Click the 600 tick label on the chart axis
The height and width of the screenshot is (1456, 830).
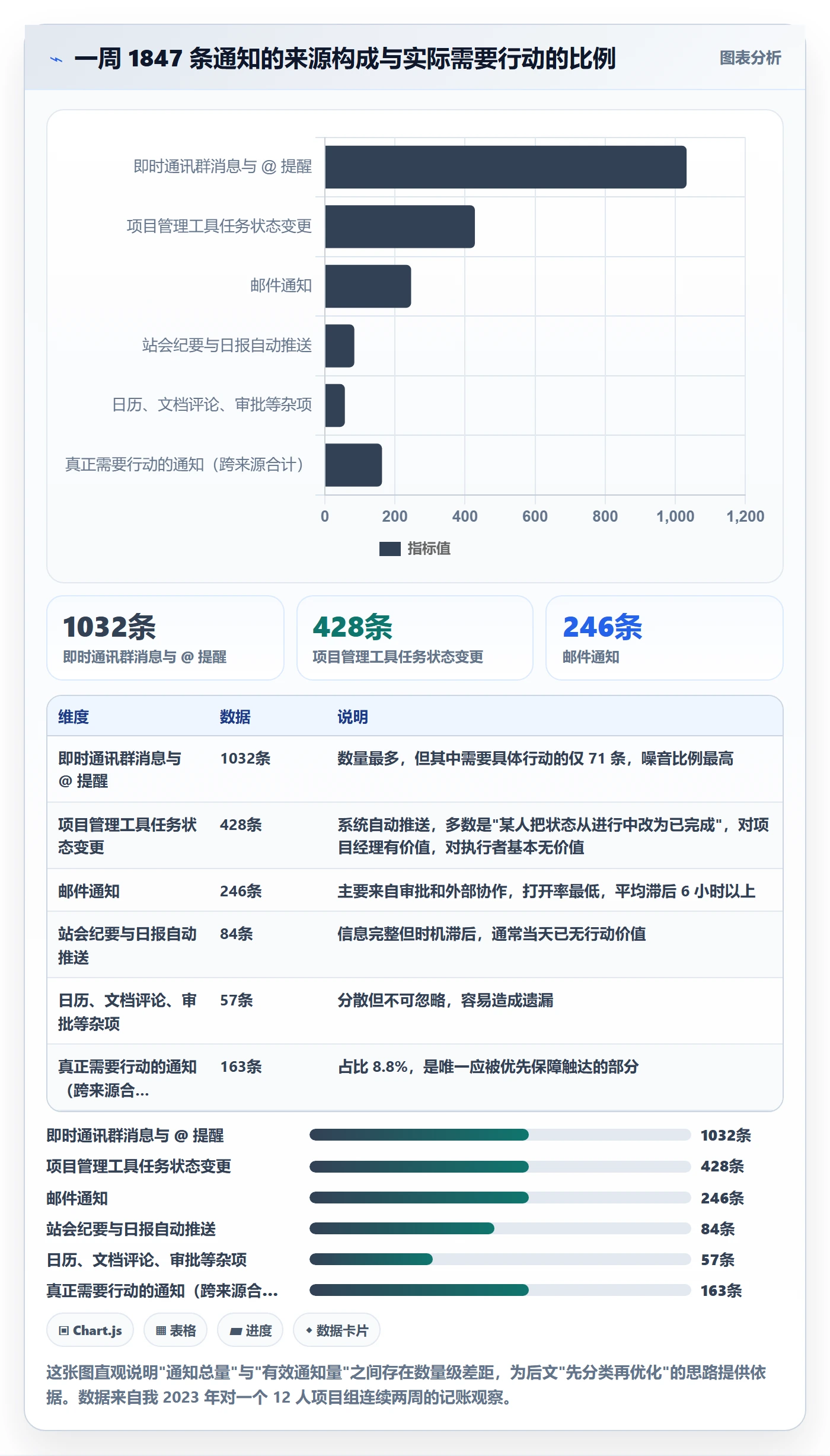535,516
